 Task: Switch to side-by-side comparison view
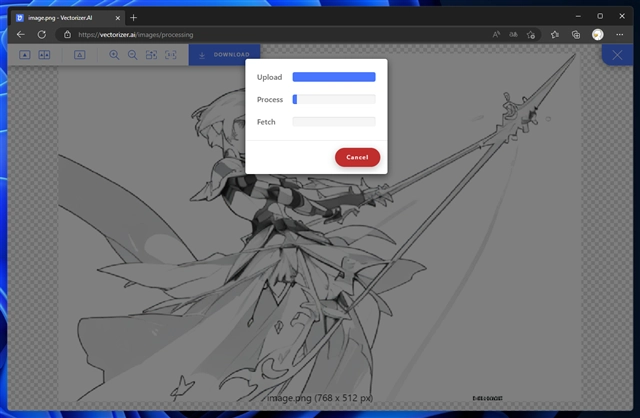[x=44, y=55]
